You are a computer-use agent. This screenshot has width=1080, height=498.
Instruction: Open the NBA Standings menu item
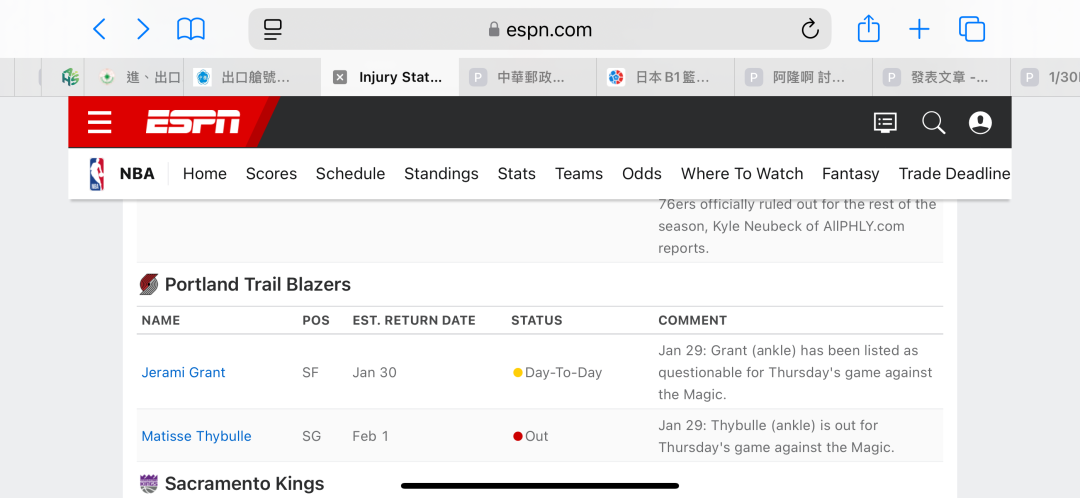tap(441, 174)
